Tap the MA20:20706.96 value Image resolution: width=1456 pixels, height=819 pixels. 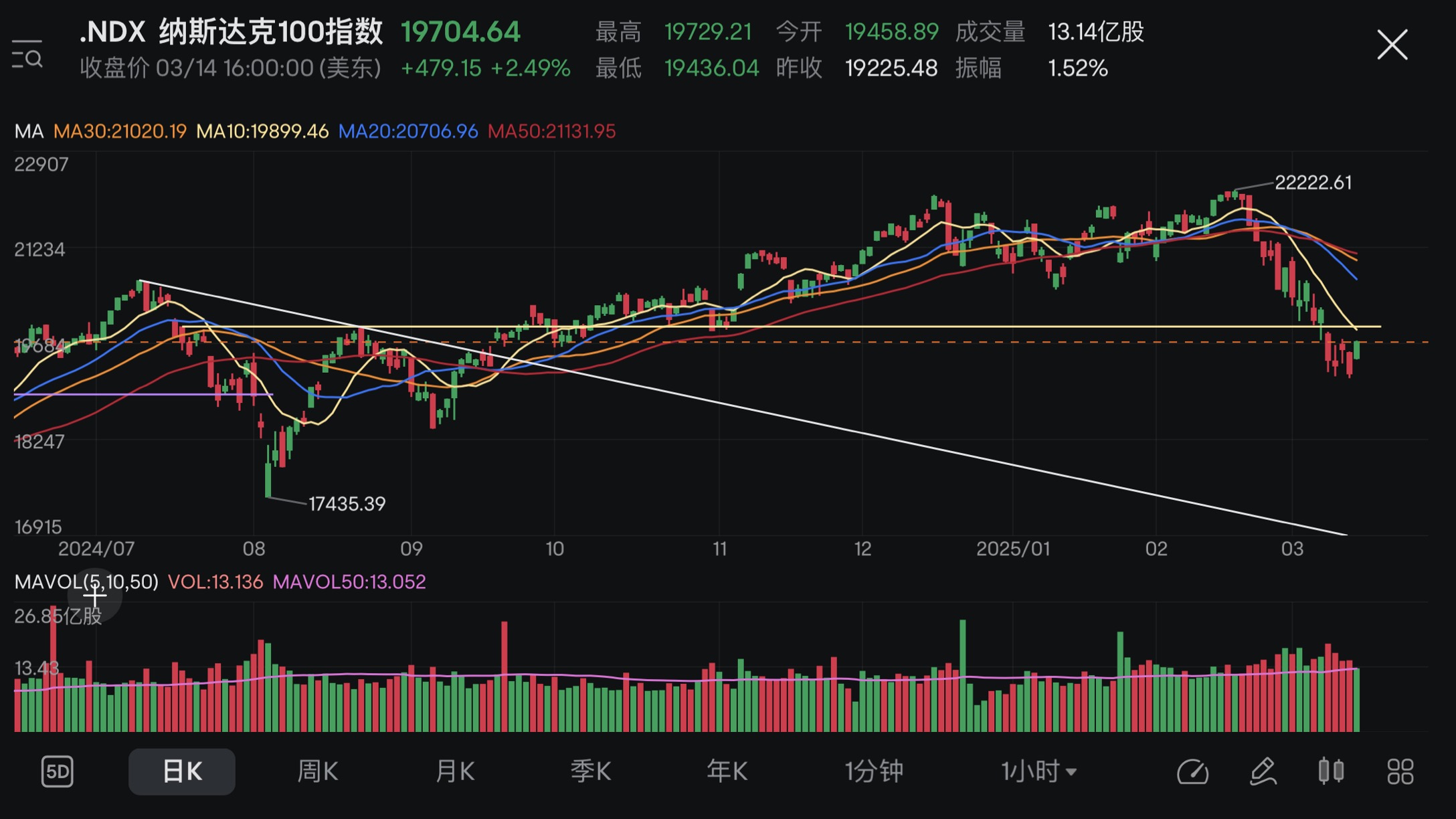coord(408,131)
